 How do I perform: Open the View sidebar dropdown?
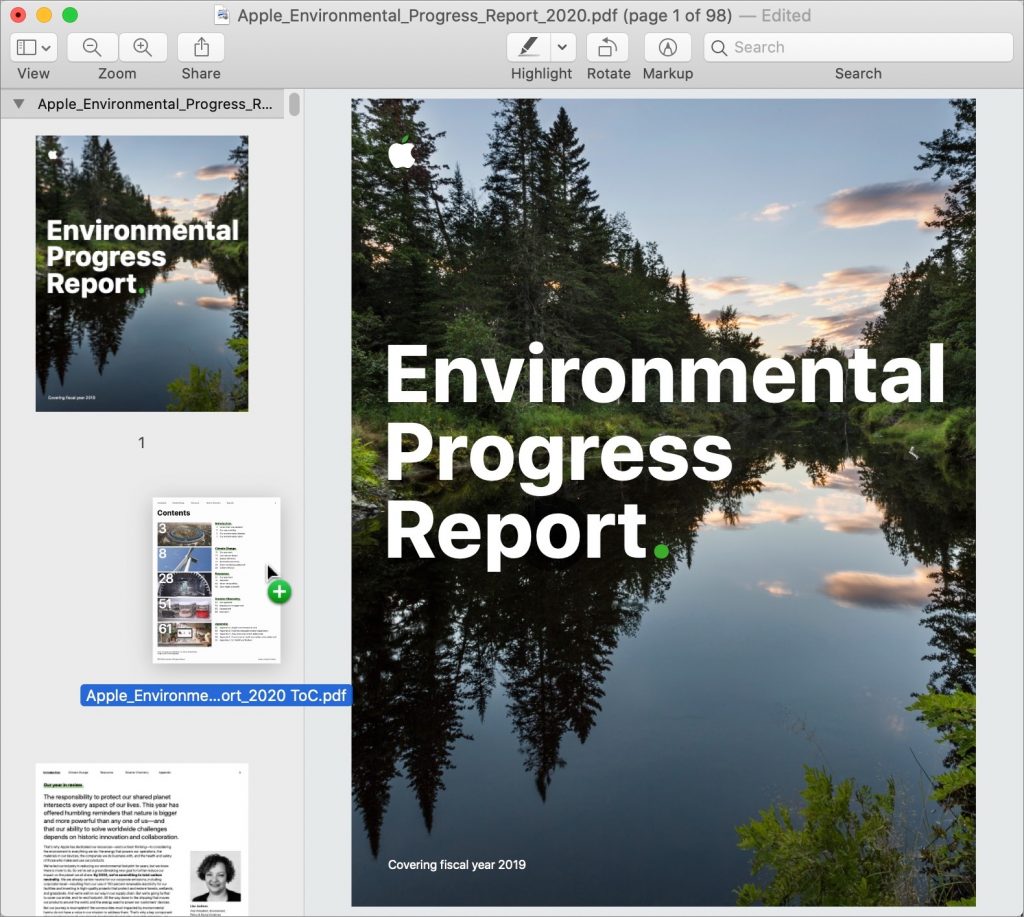pos(34,47)
